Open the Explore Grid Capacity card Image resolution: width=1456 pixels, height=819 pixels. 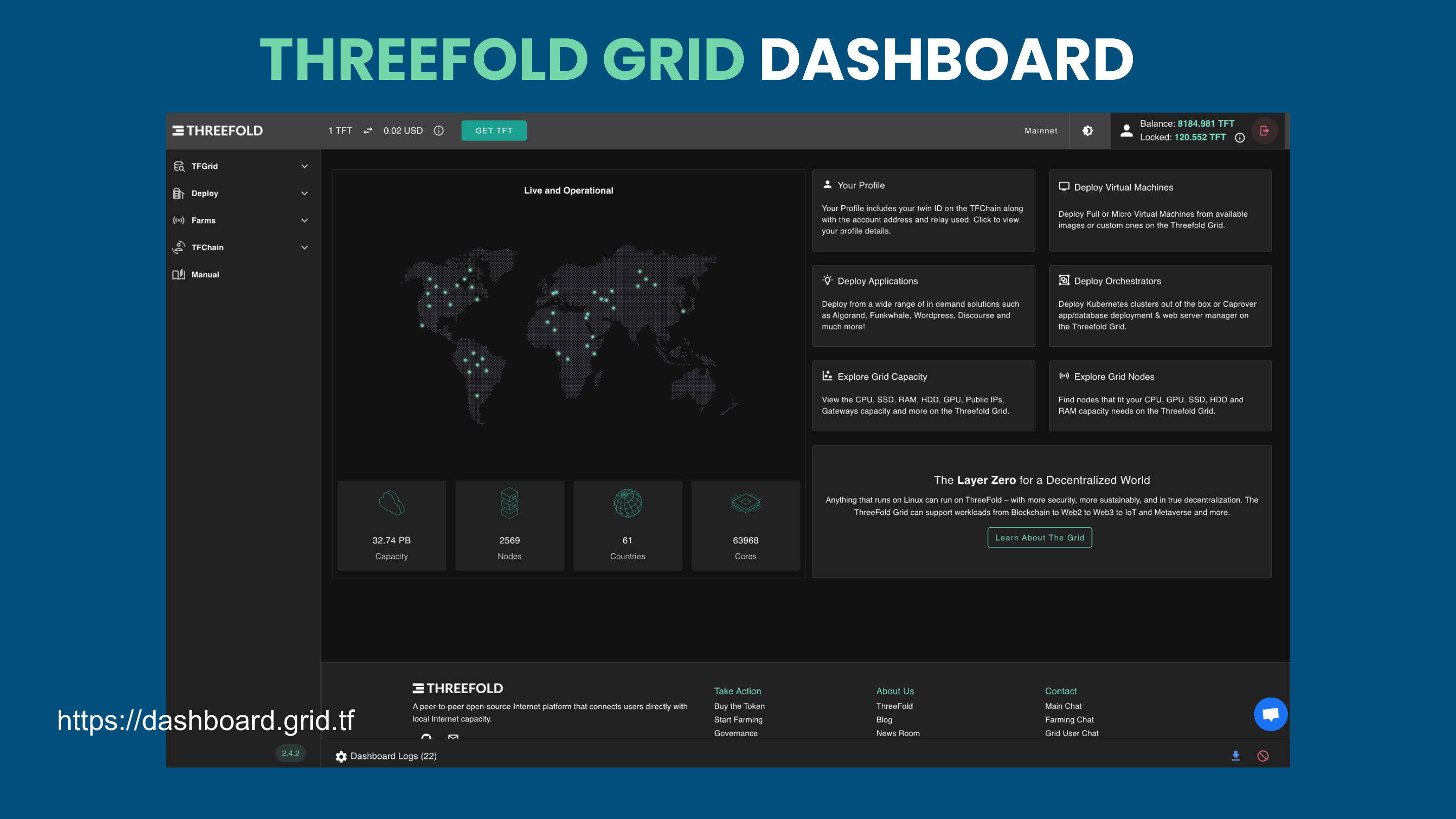pyautogui.click(x=924, y=396)
